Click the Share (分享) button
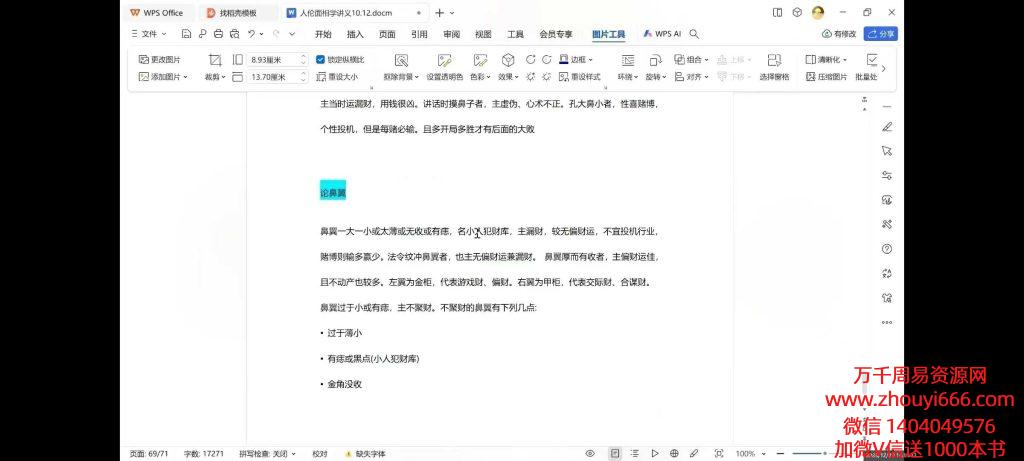Image resolution: width=1024 pixels, height=461 pixels. (x=881, y=33)
